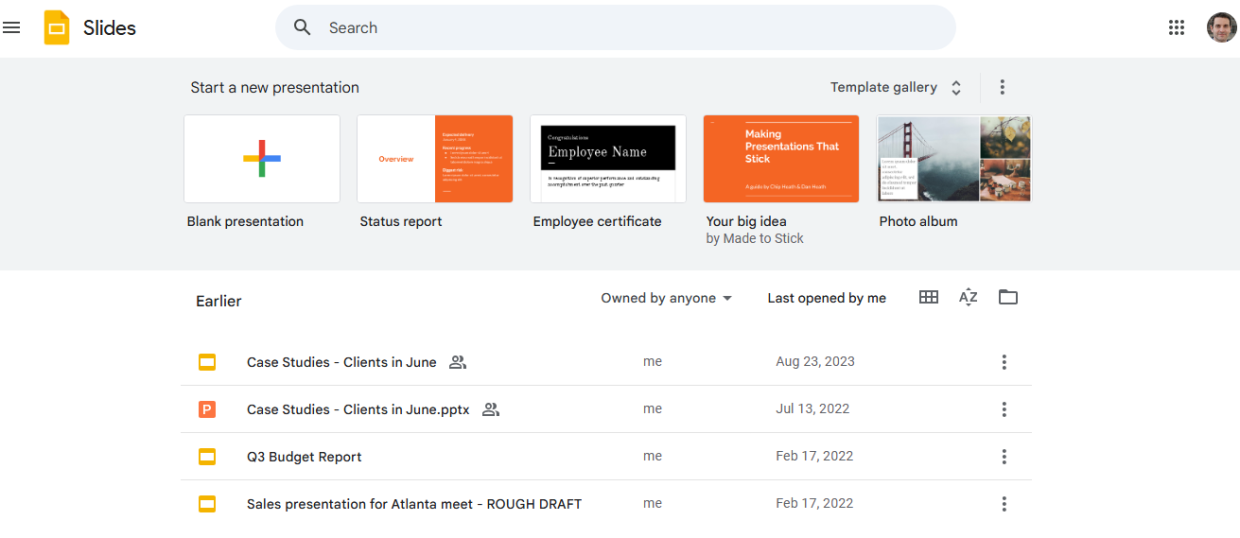Click the Photo album label

click(918, 221)
